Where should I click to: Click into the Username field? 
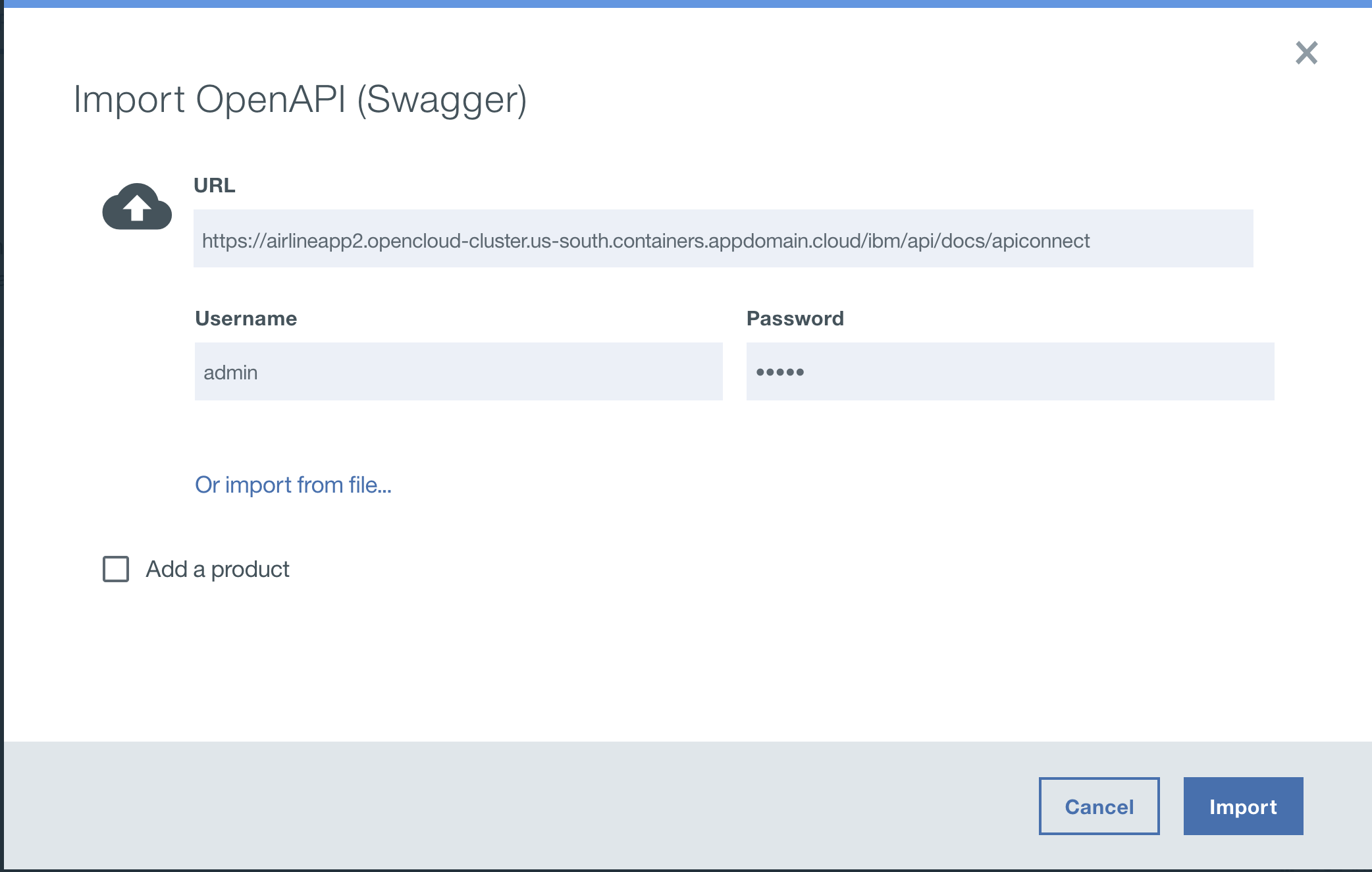click(x=458, y=371)
